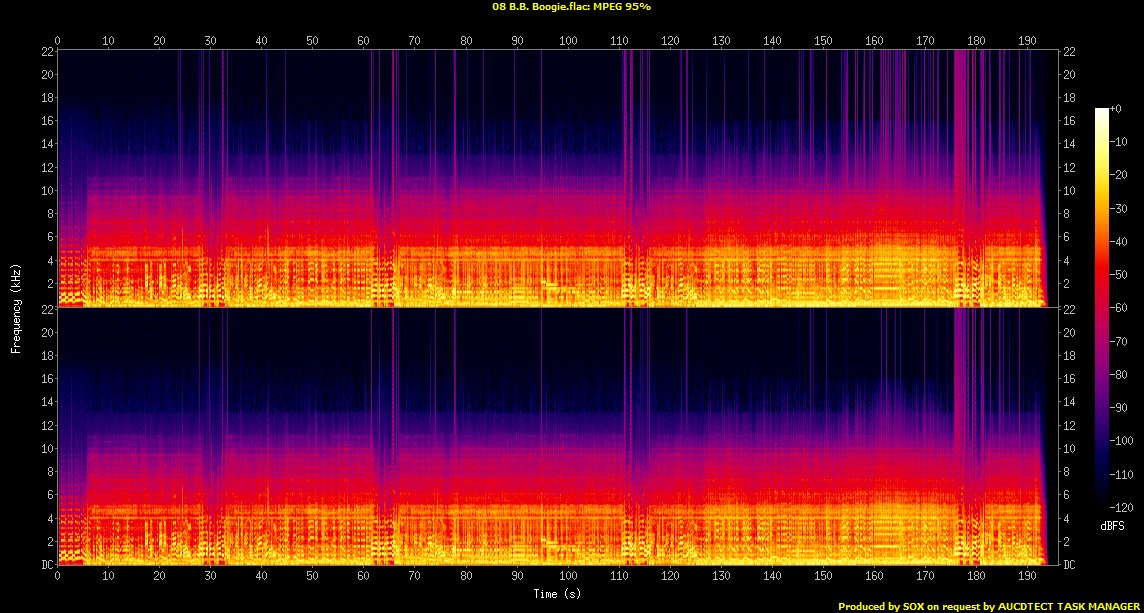Click the 100 second mark on the bottom time axis
This screenshot has width=1144, height=613.
pos(568,577)
